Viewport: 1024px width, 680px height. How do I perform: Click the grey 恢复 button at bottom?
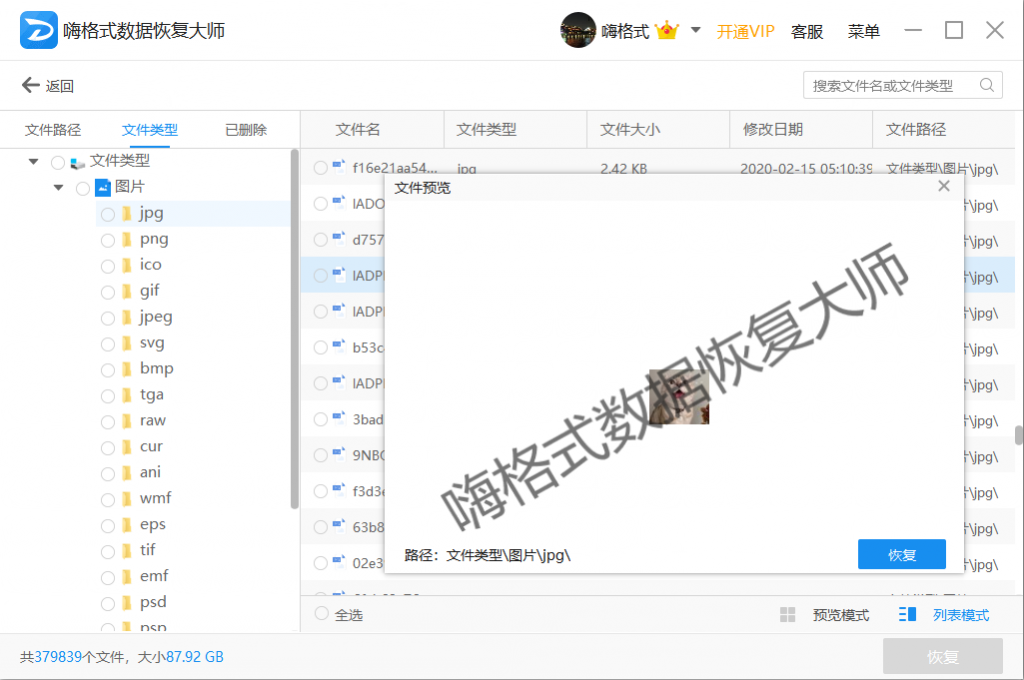pyautogui.click(x=942, y=656)
